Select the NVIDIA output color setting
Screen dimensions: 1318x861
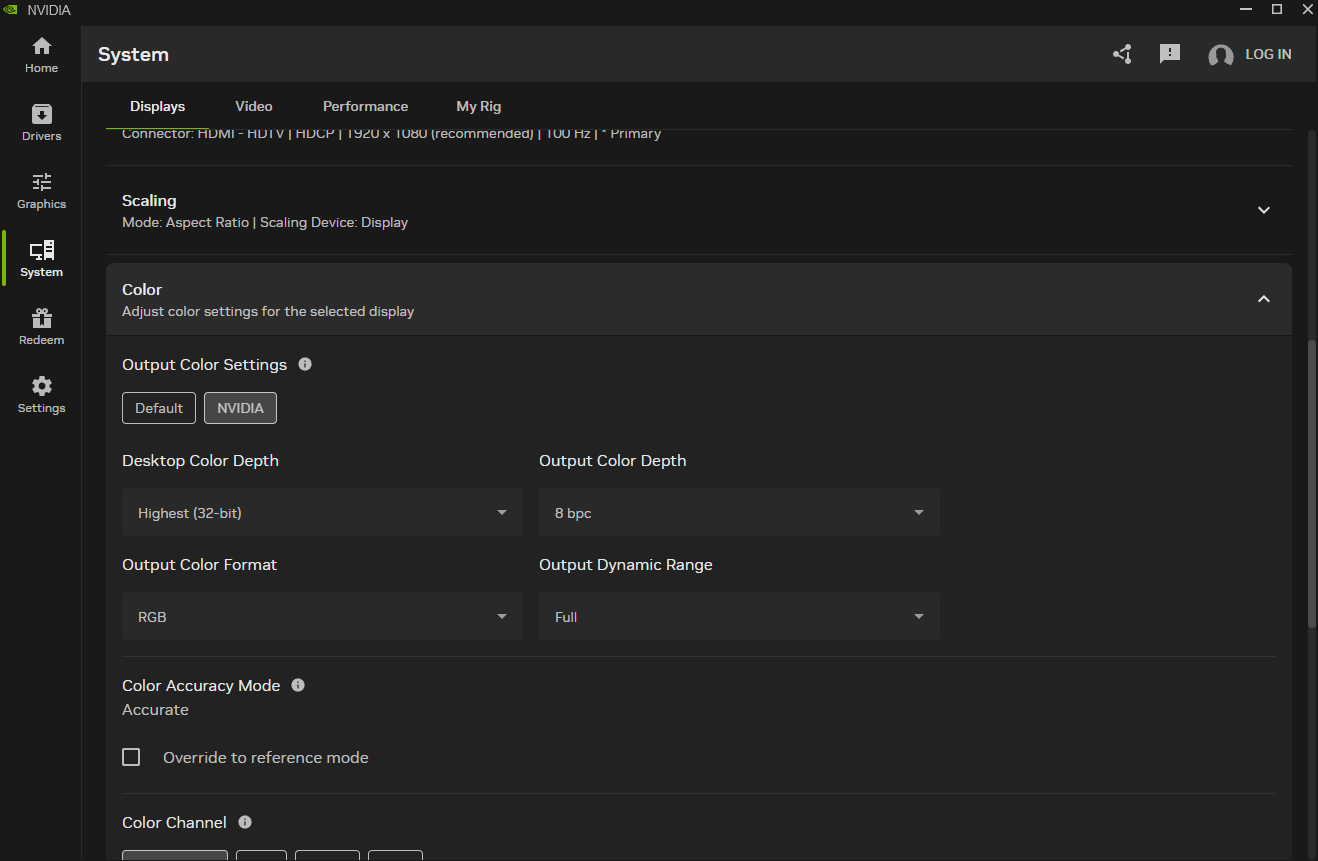click(240, 408)
